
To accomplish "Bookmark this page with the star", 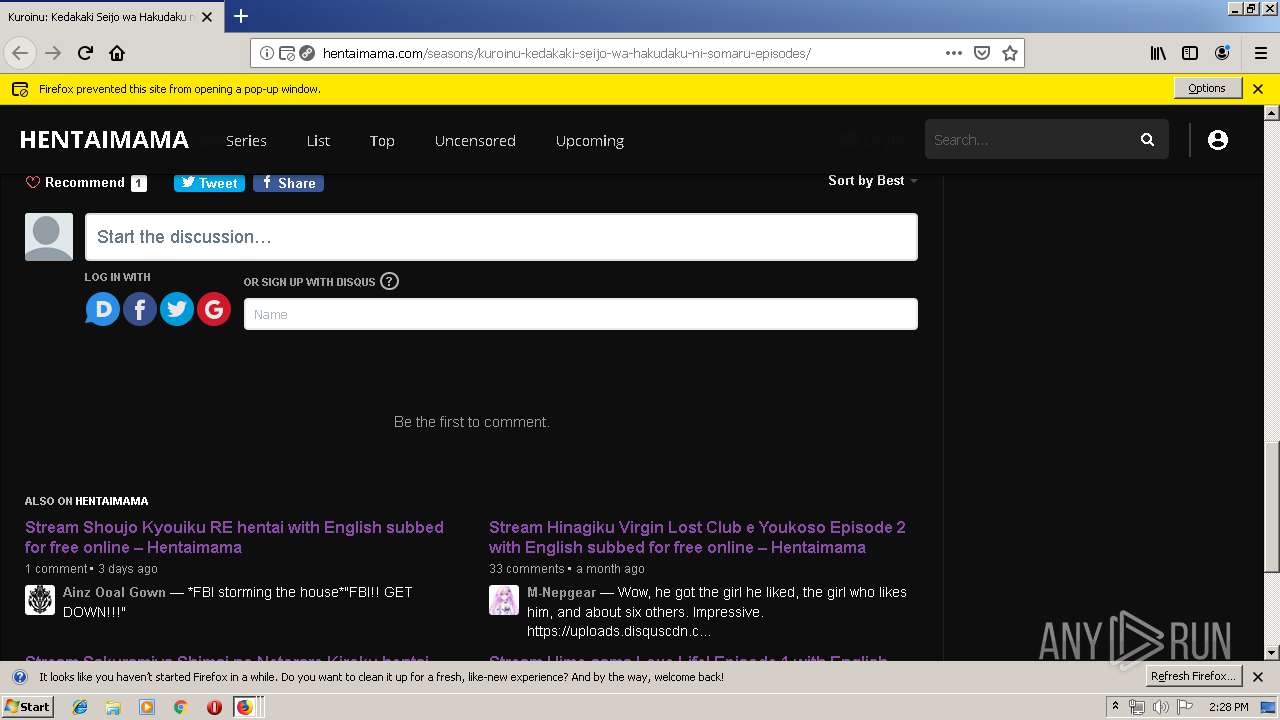I will 1010,53.
